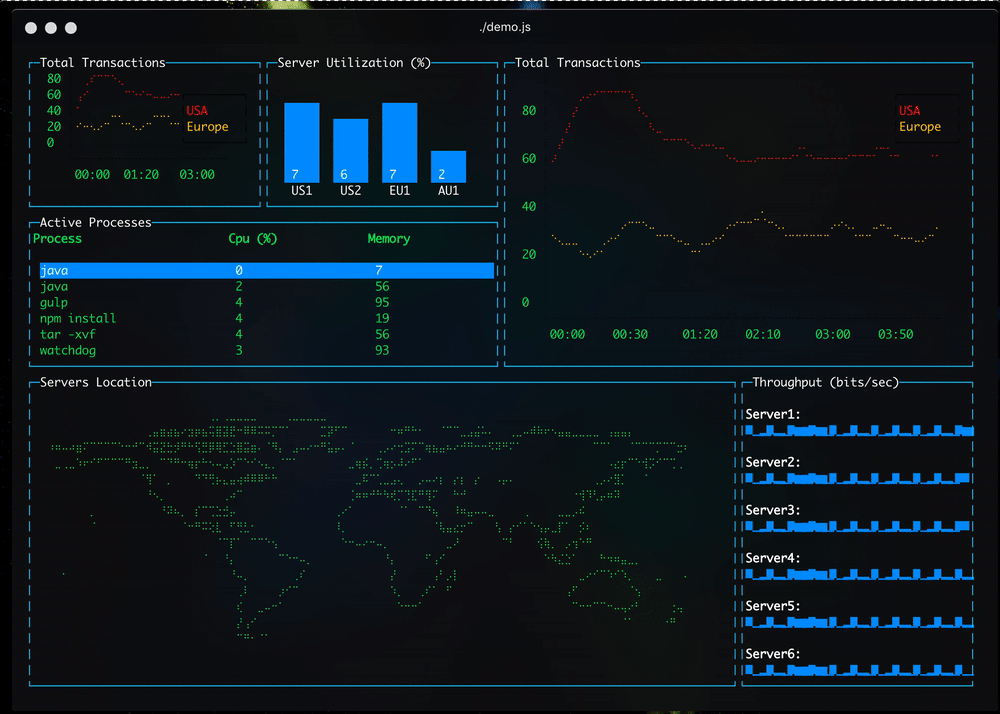Click USA legend entry in large chart

pos(909,111)
